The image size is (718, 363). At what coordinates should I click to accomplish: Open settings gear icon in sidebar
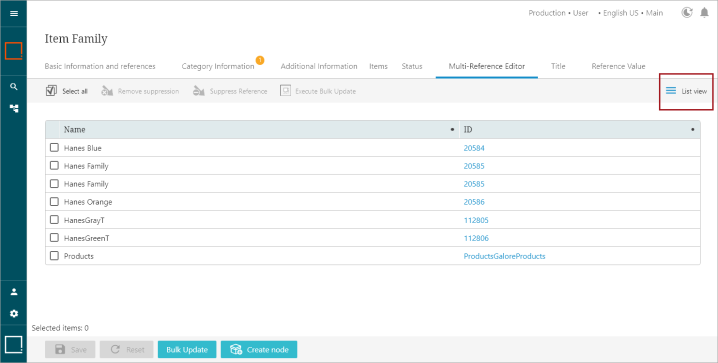14,314
